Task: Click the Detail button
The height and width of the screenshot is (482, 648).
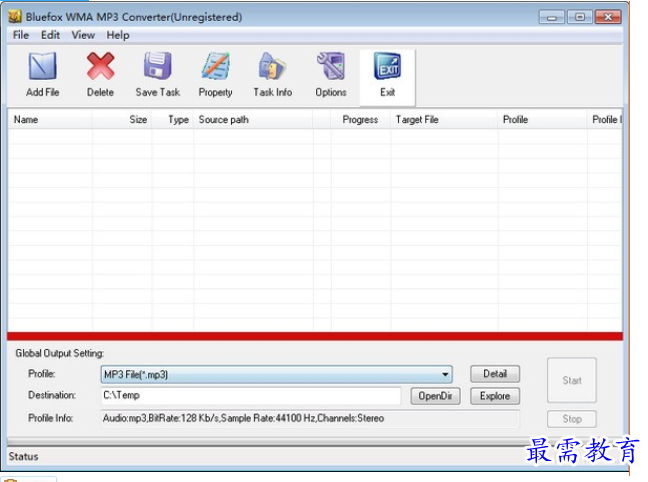Action: pos(495,374)
